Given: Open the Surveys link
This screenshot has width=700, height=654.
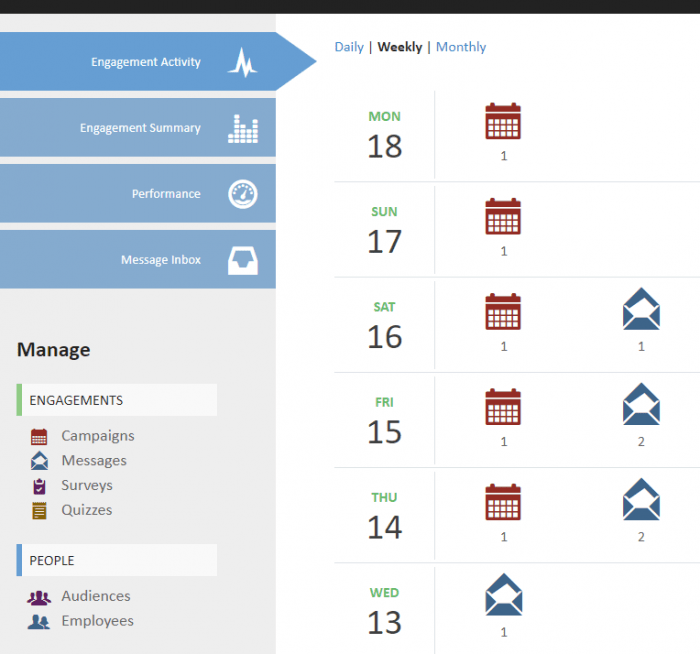Looking at the screenshot, I should pos(87,485).
